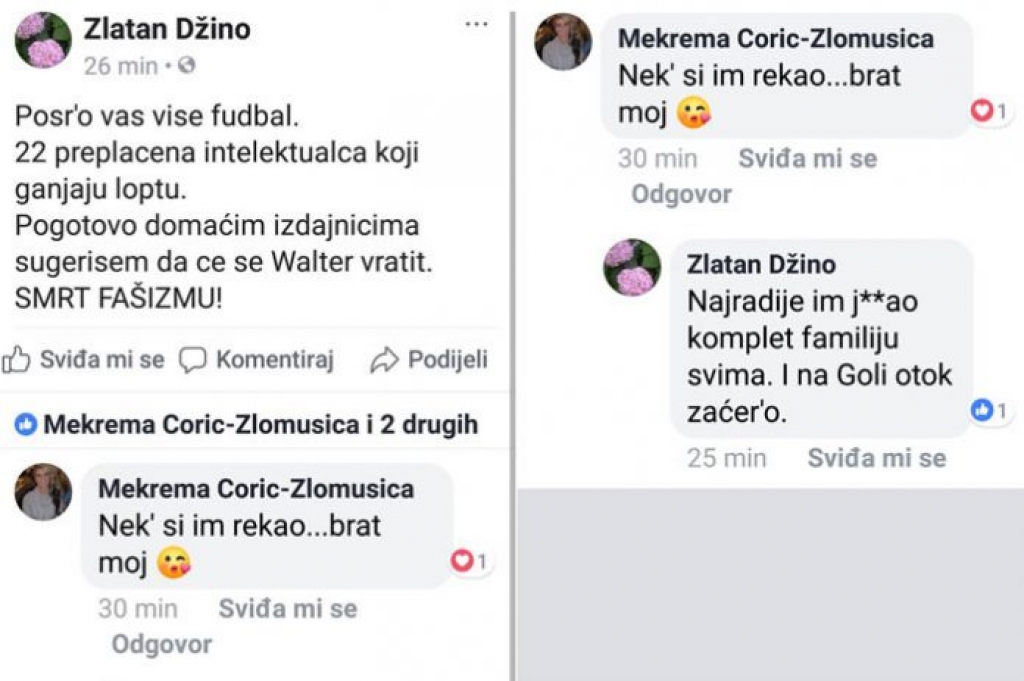This screenshot has width=1024, height=681.
Task: Click heart reaction on left Mekrema comment
Action: pos(461,560)
